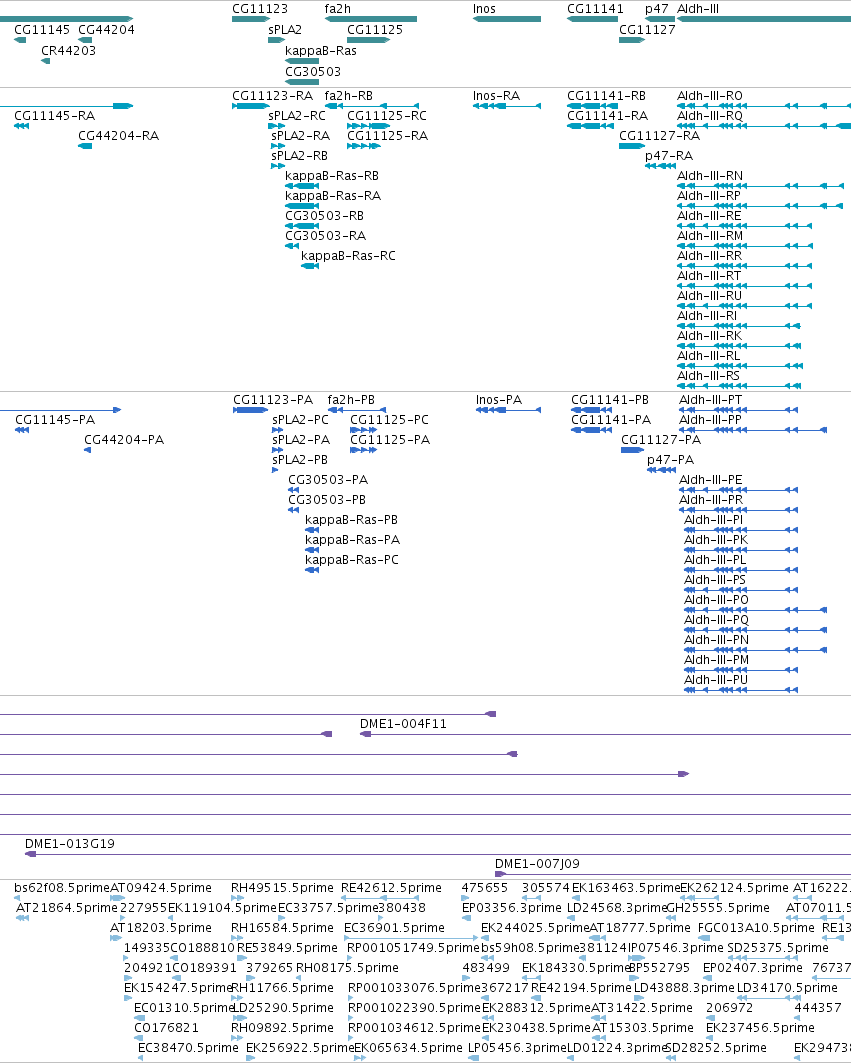Click the CG11127 gene label
Image resolution: width=851 pixels, height=1063 pixels.
pyautogui.click(x=647, y=30)
